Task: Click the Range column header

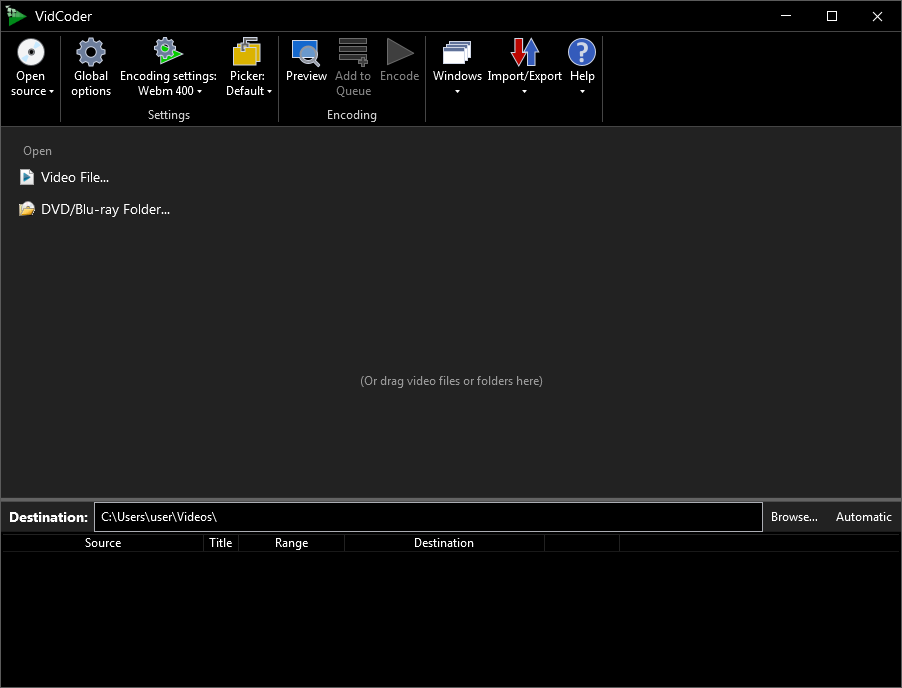Action: coord(292,542)
